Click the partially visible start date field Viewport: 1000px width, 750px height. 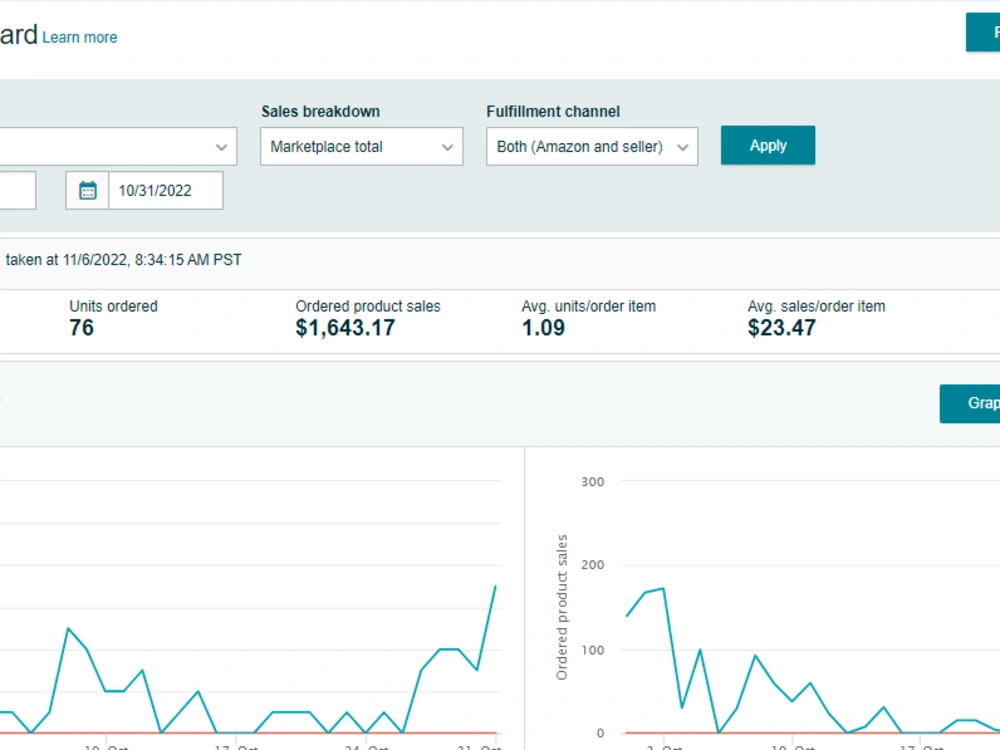click(17, 190)
